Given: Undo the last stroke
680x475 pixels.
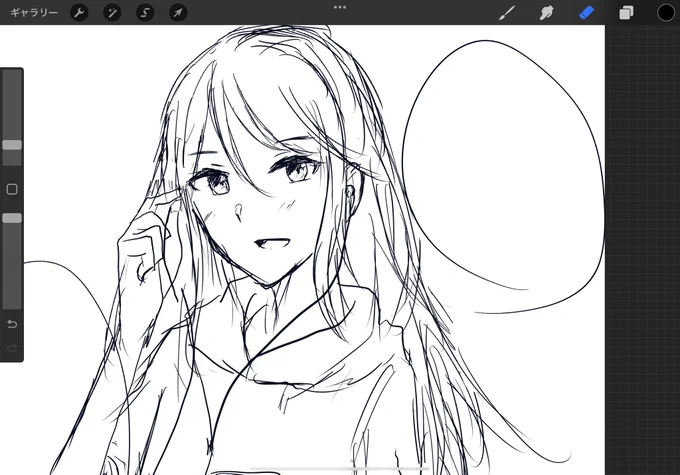Looking at the screenshot, I should 12,324.
